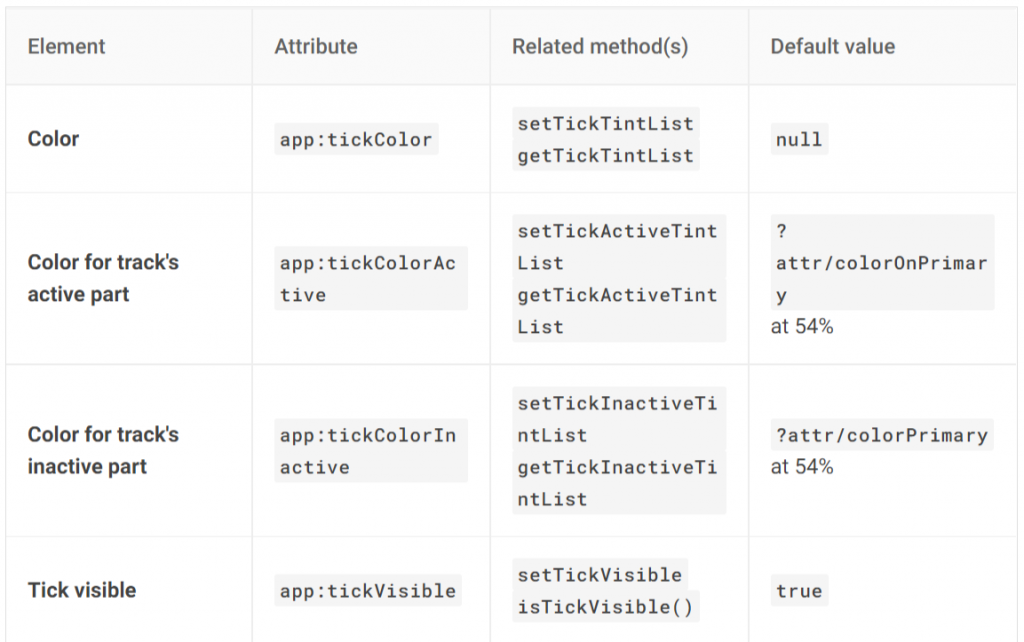Select the "Default value" column header
Image resolution: width=1024 pixels, height=642 pixels.
tap(832, 47)
